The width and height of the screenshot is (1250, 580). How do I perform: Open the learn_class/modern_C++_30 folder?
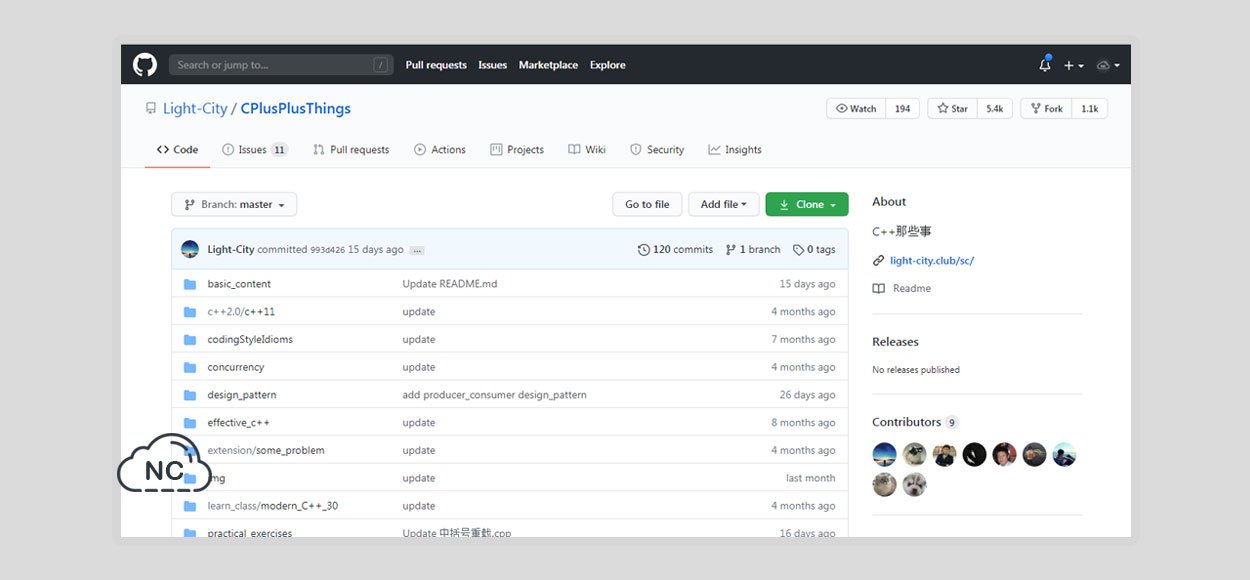click(273, 506)
